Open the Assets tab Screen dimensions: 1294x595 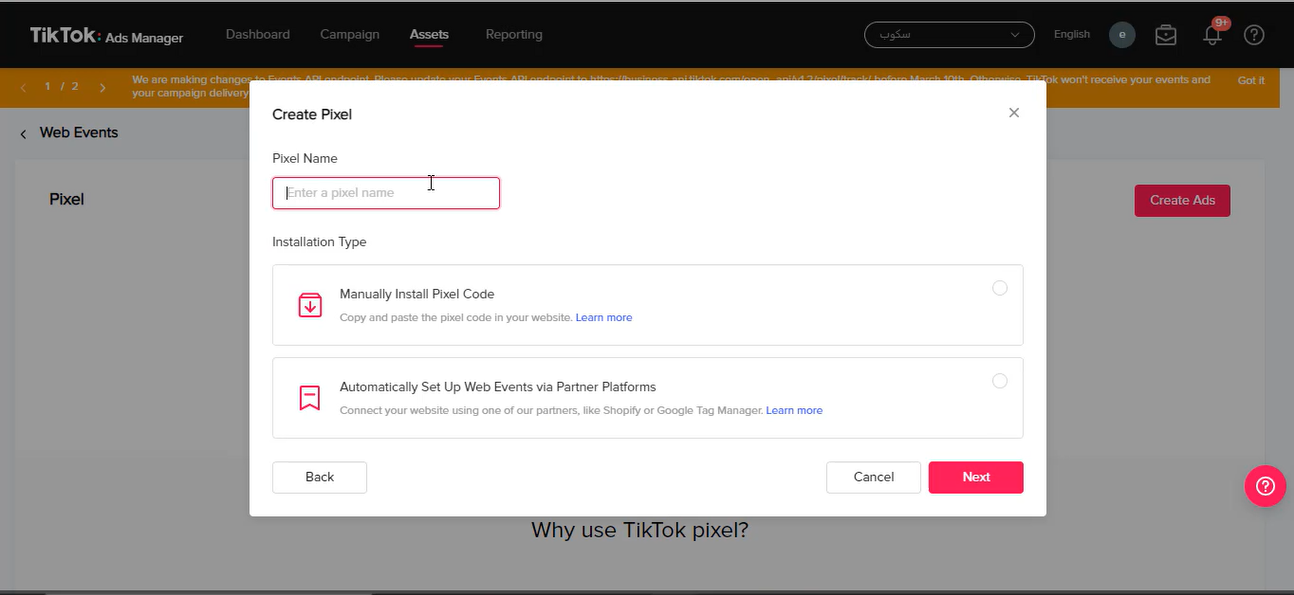(429, 34)
